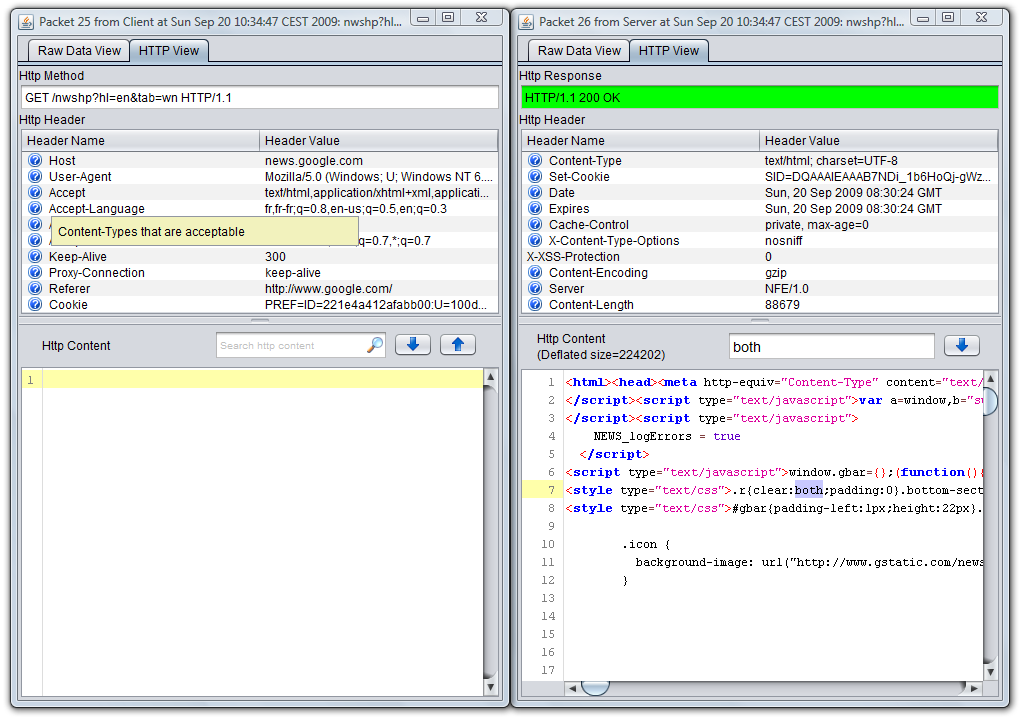
Task: Find previous match with Packet 25 up arrow
Action: tap(458, 345)
